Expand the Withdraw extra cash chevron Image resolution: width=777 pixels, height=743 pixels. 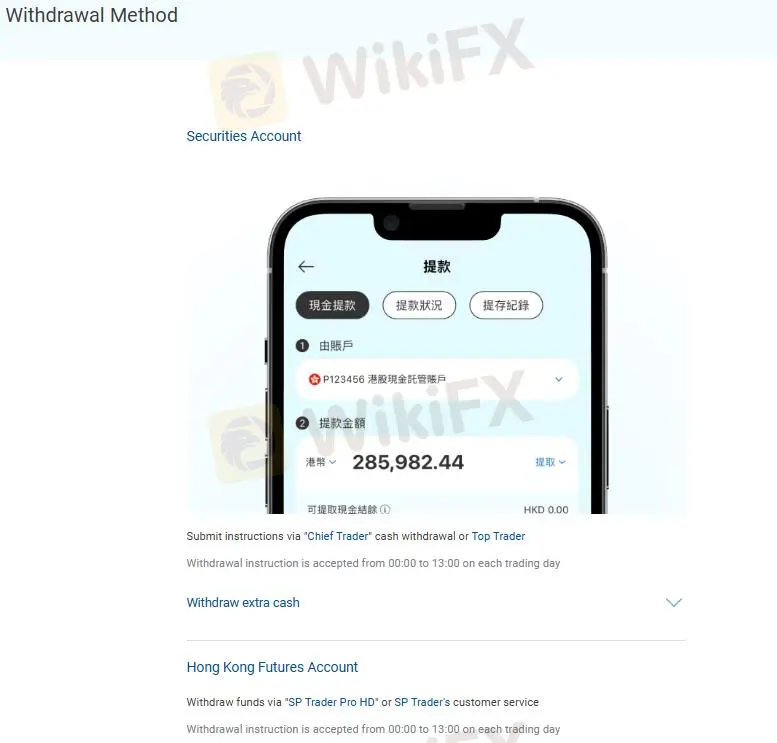pos(674,603)
